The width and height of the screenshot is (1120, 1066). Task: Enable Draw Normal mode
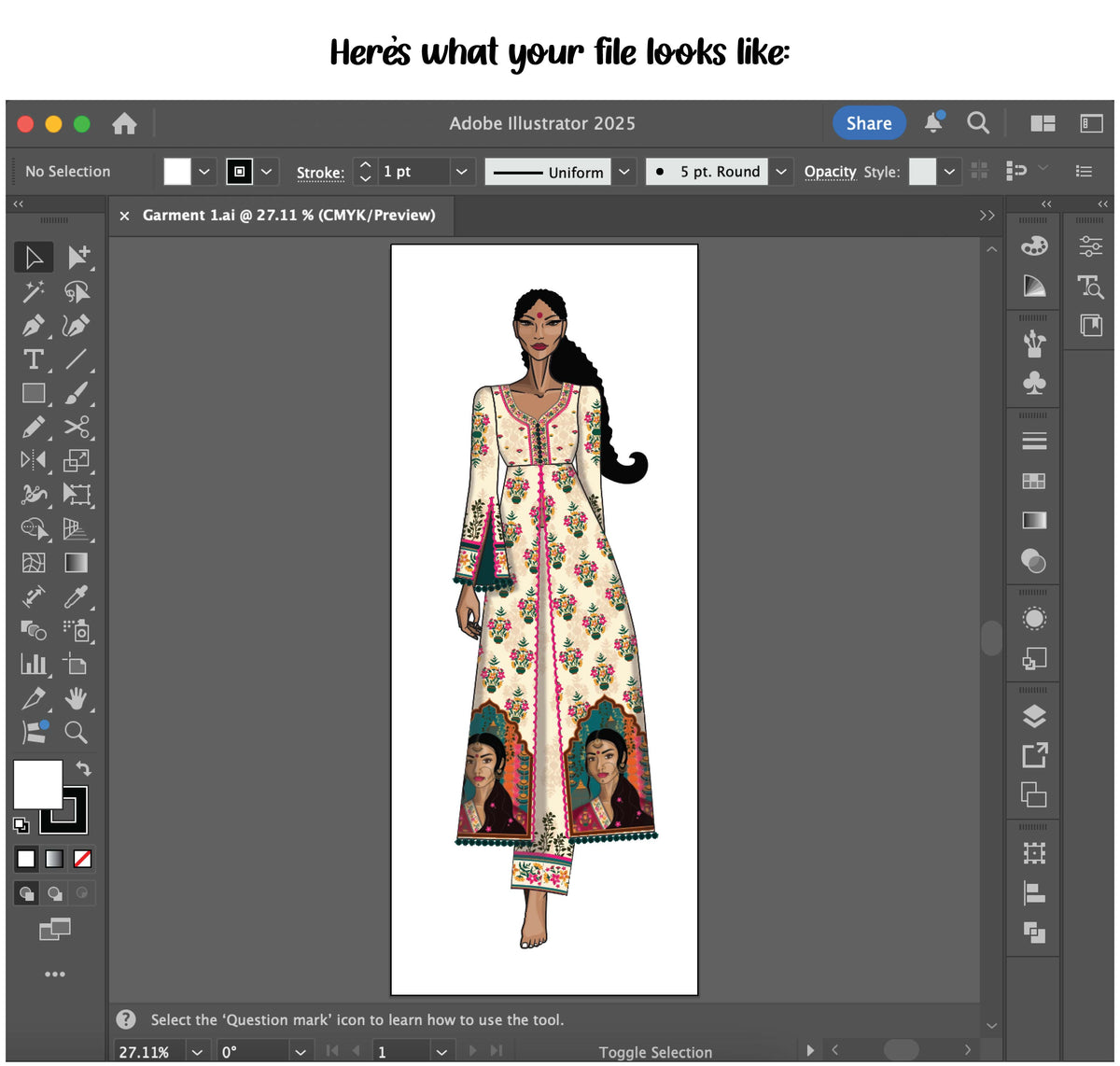coord(26,893)
